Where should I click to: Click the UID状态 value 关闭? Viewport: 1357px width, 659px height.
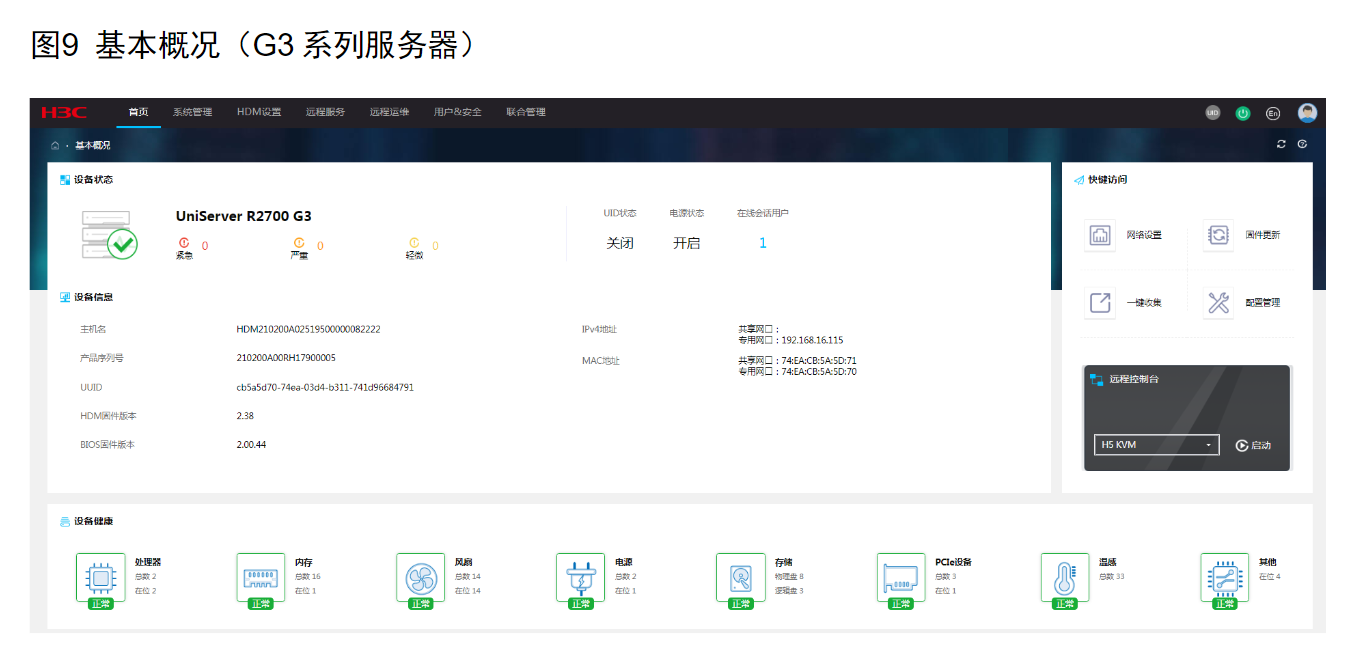(x=620, y=243)
